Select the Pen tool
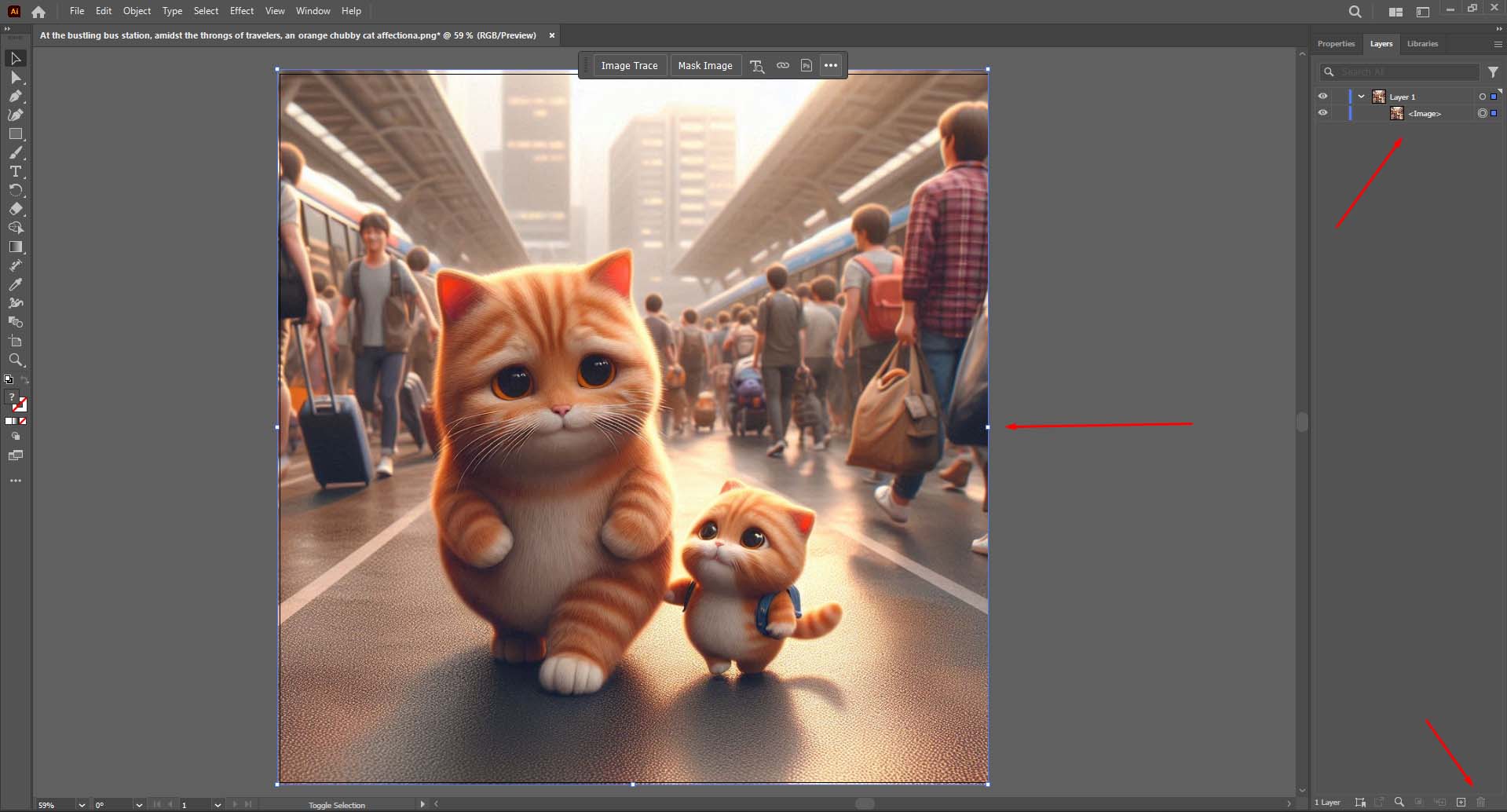 point(16,96)
